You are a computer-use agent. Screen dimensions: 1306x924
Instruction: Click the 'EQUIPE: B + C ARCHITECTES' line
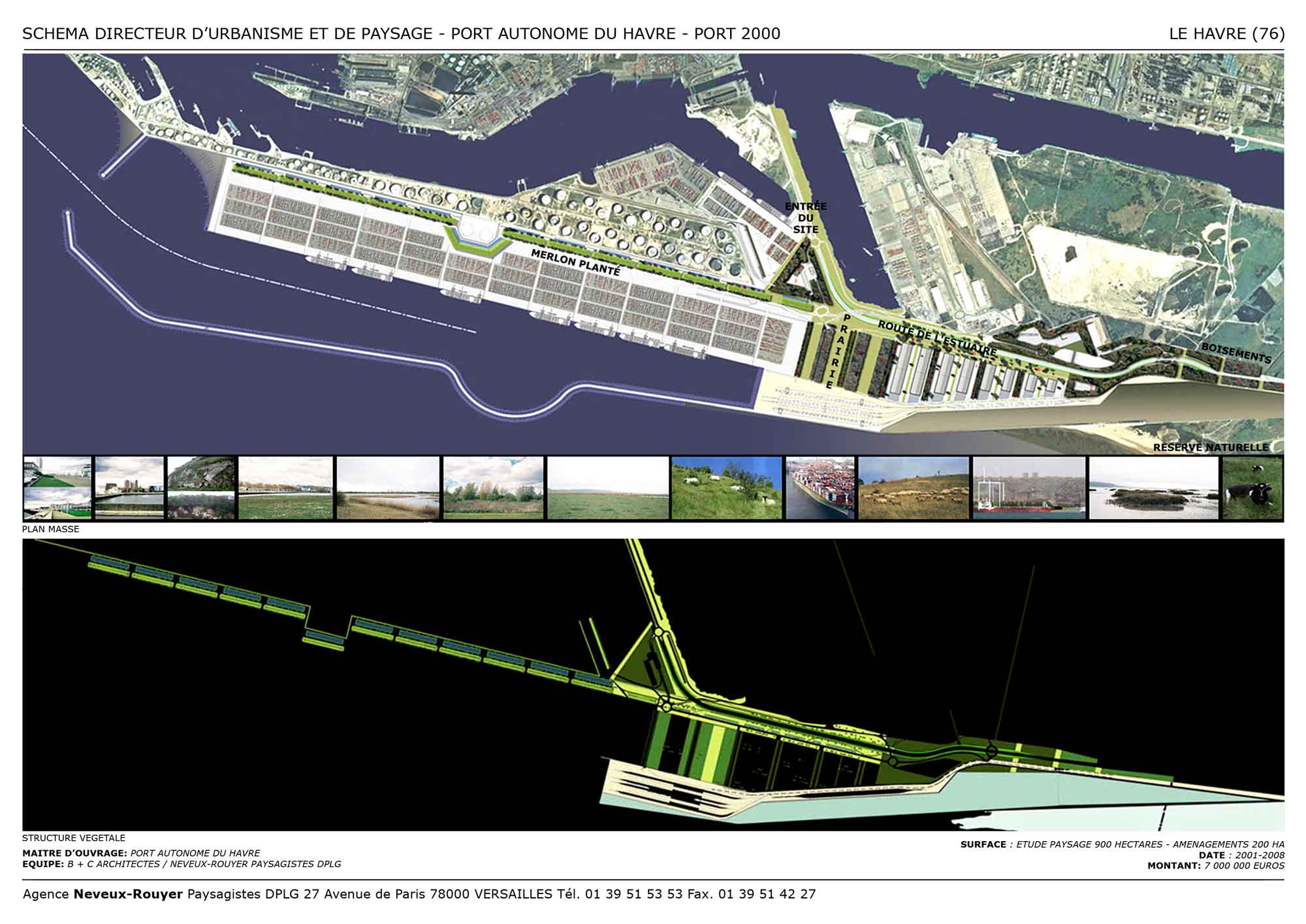coord(182,864)
